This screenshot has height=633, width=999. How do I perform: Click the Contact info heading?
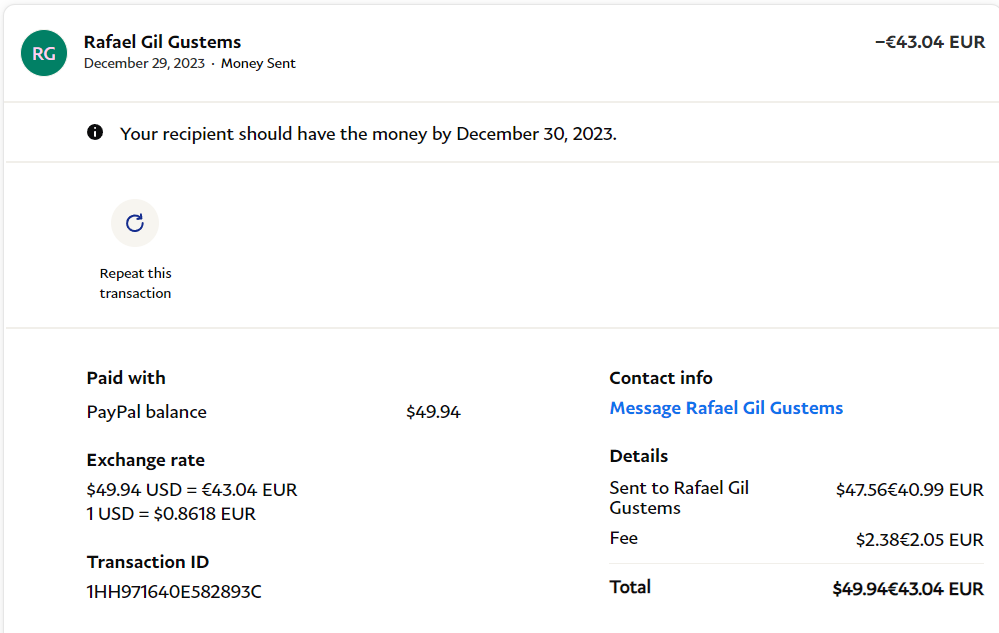pyautogui.click(x=661, y=378)
